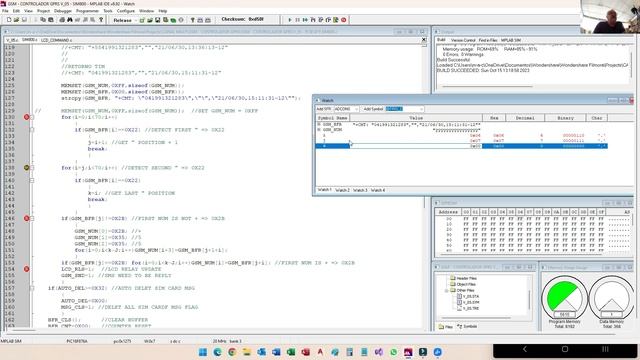Open the Windows Start menu
Screen dimensions: 640x360
(x=203, y=352)
